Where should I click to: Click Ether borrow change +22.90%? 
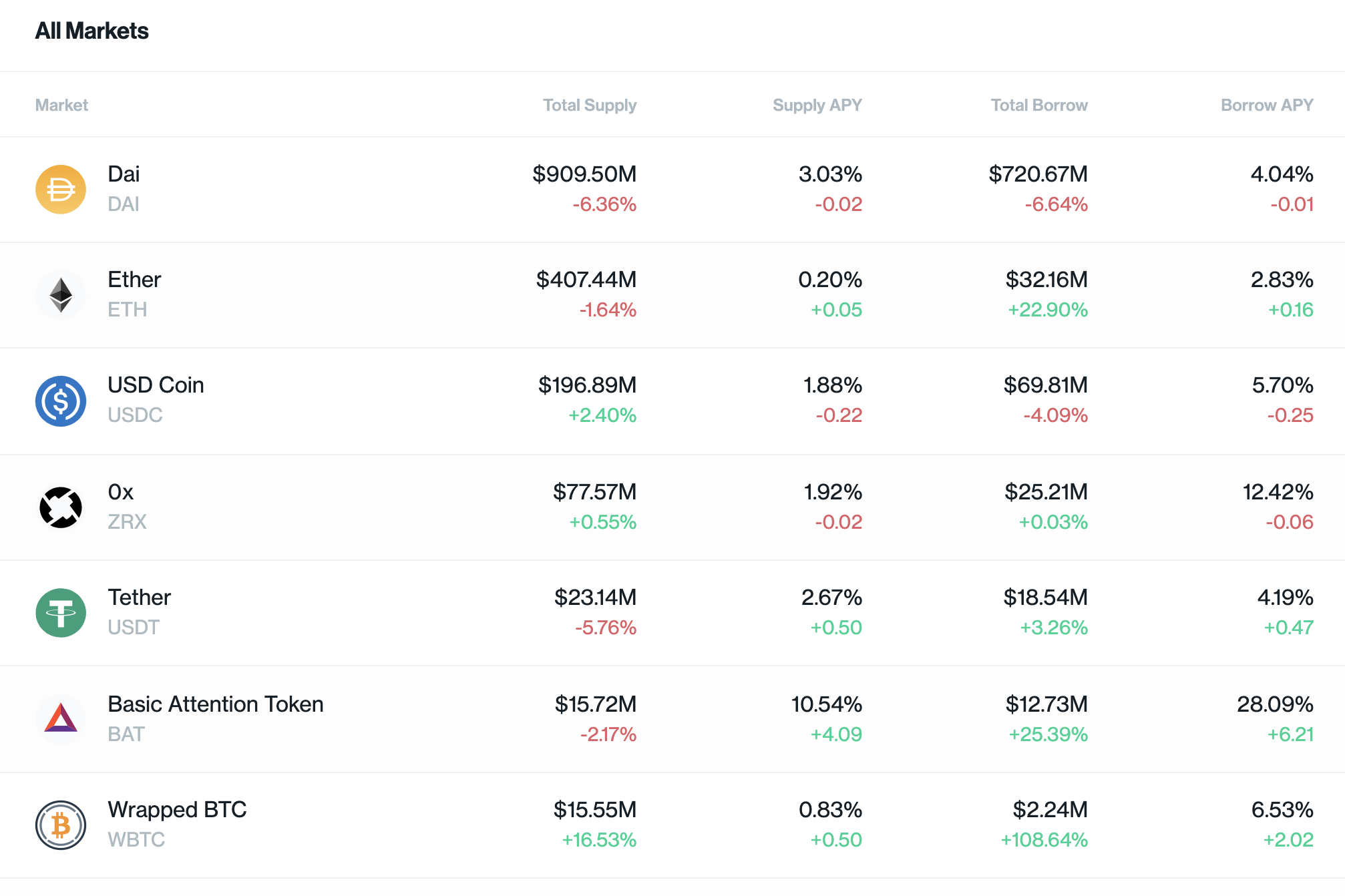click(x=1048, y=310)
